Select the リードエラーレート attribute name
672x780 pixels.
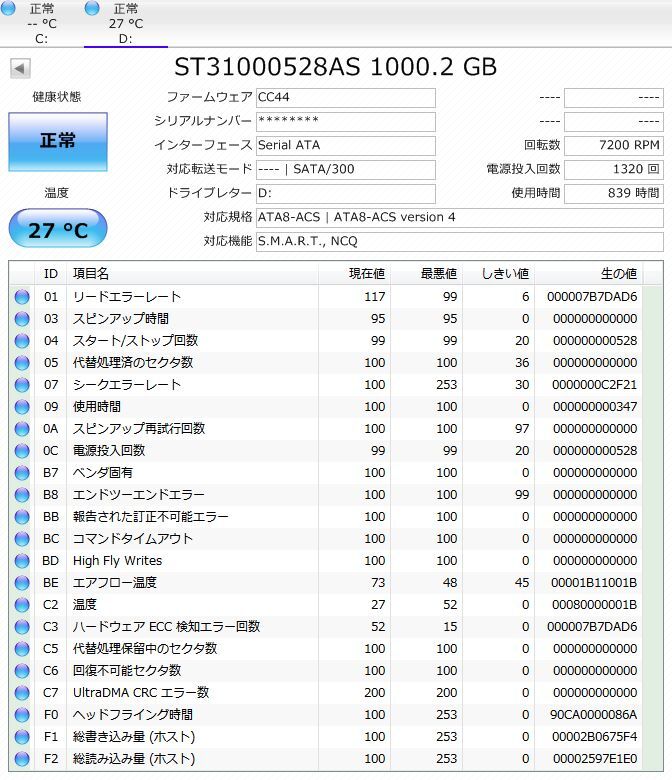pyautogui.click(x=127, y=297)
